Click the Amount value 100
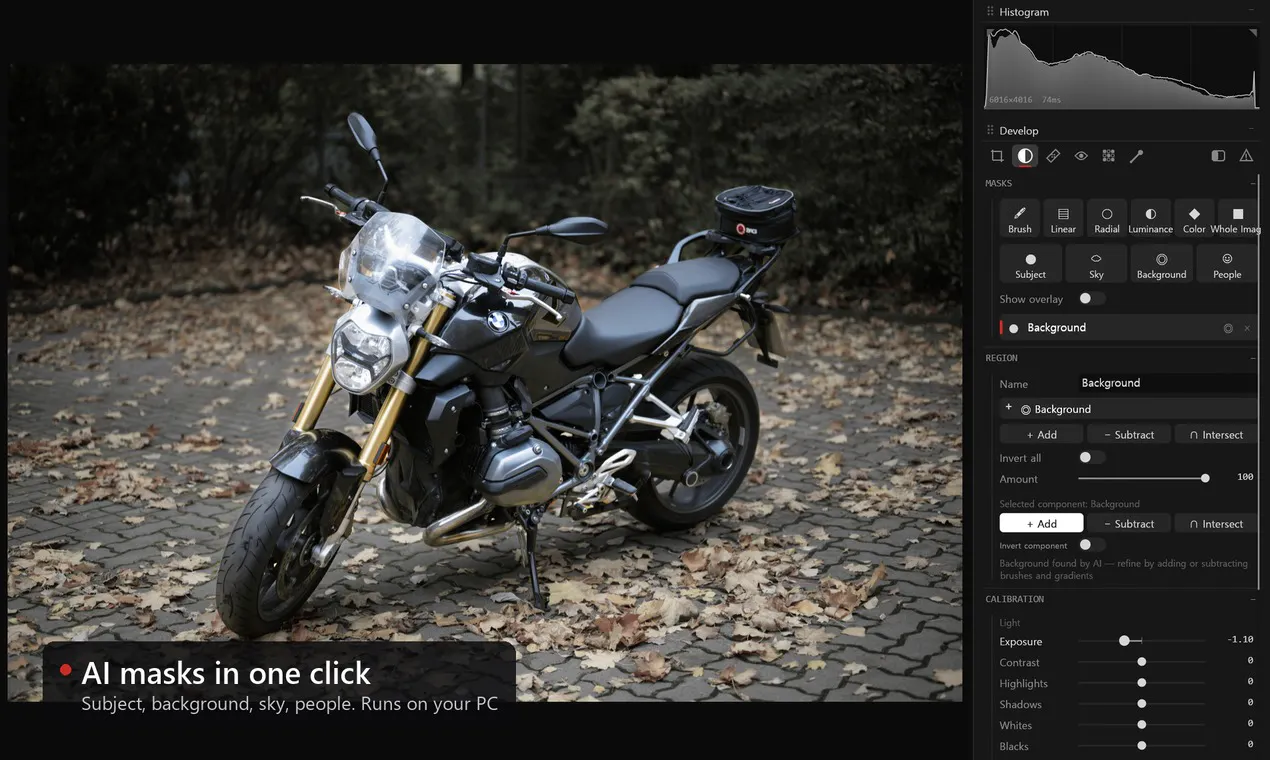Image resolution: width=1270 pixels, height=760 pixels. (1245, 478)
